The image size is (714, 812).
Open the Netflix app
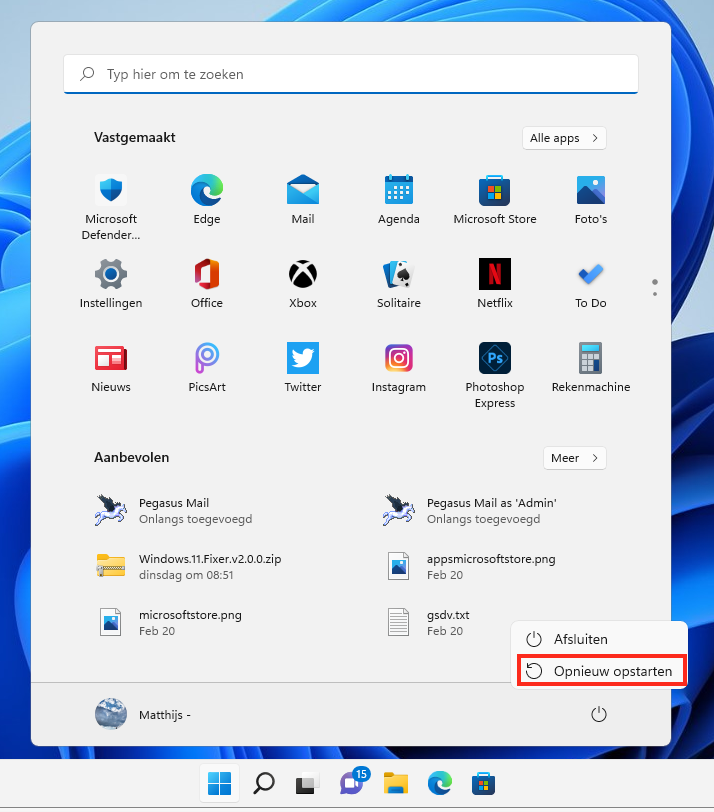(494, 282)
